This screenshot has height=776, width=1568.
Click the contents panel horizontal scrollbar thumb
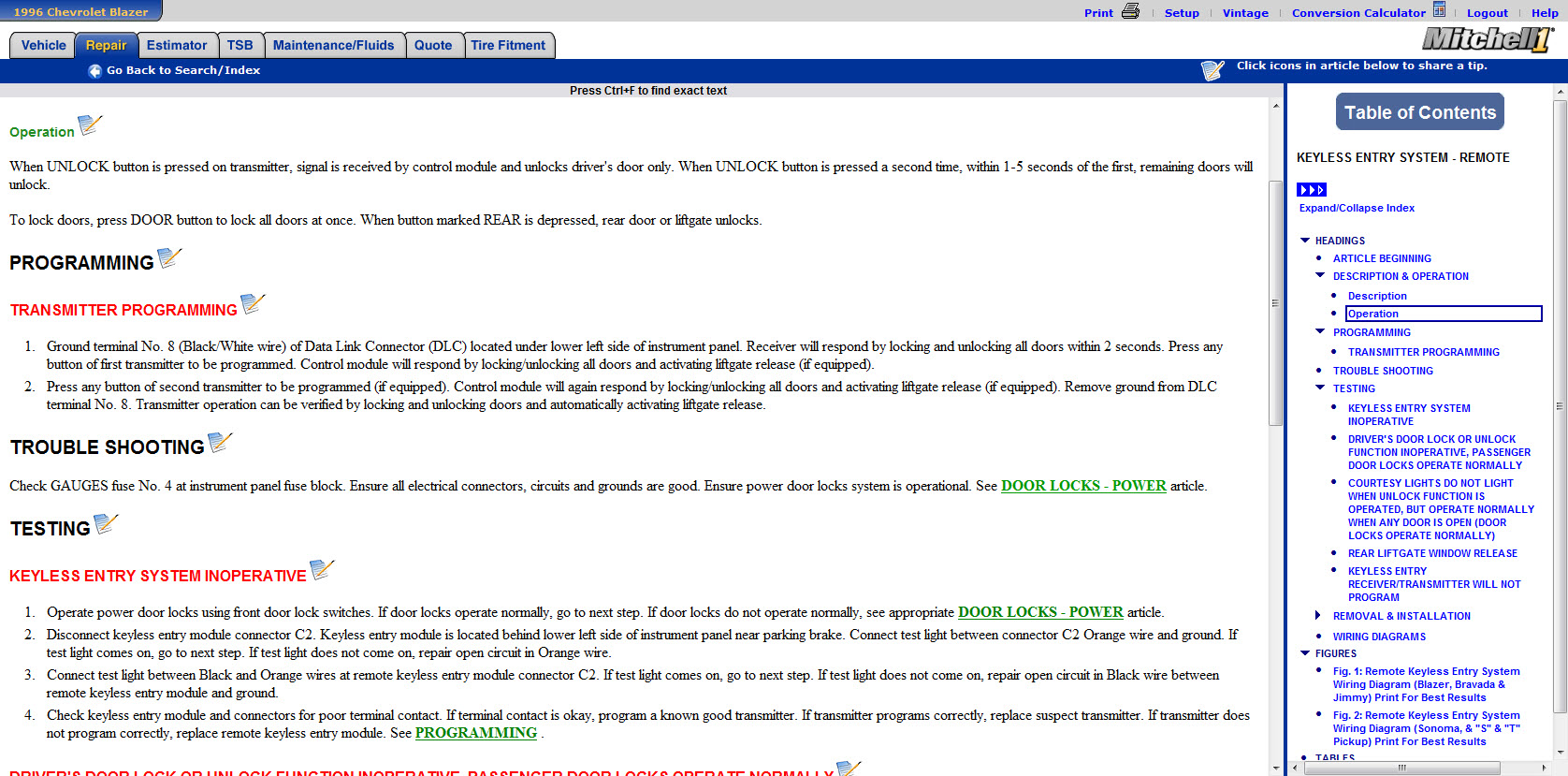pos(1401,768)
